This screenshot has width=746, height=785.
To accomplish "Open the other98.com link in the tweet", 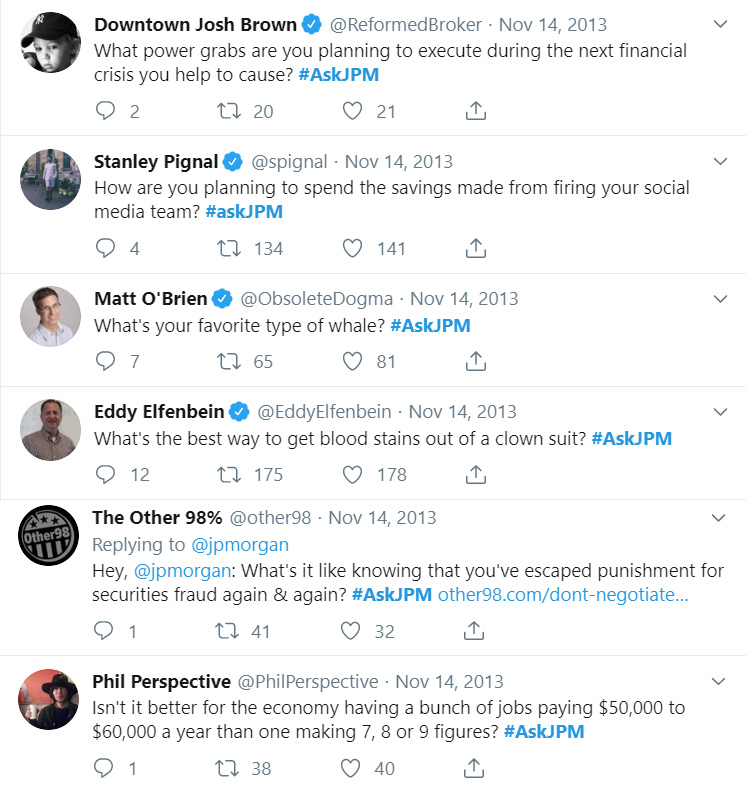I will (x=563, y=594).
